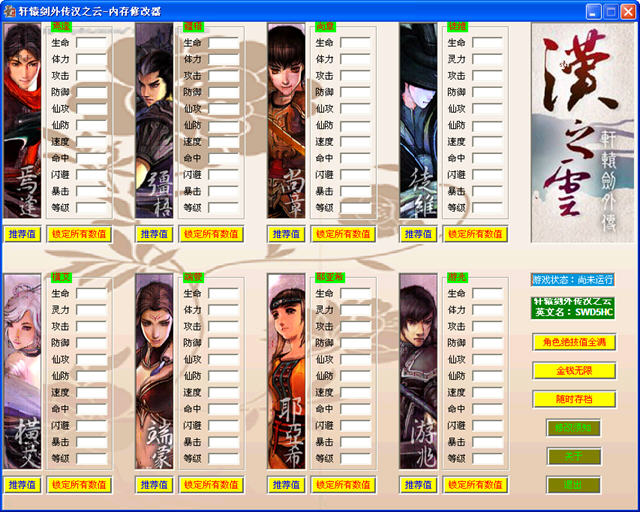Click the title bar application icon
Viewport: 640px width, 512px height.
pos(9,11)
